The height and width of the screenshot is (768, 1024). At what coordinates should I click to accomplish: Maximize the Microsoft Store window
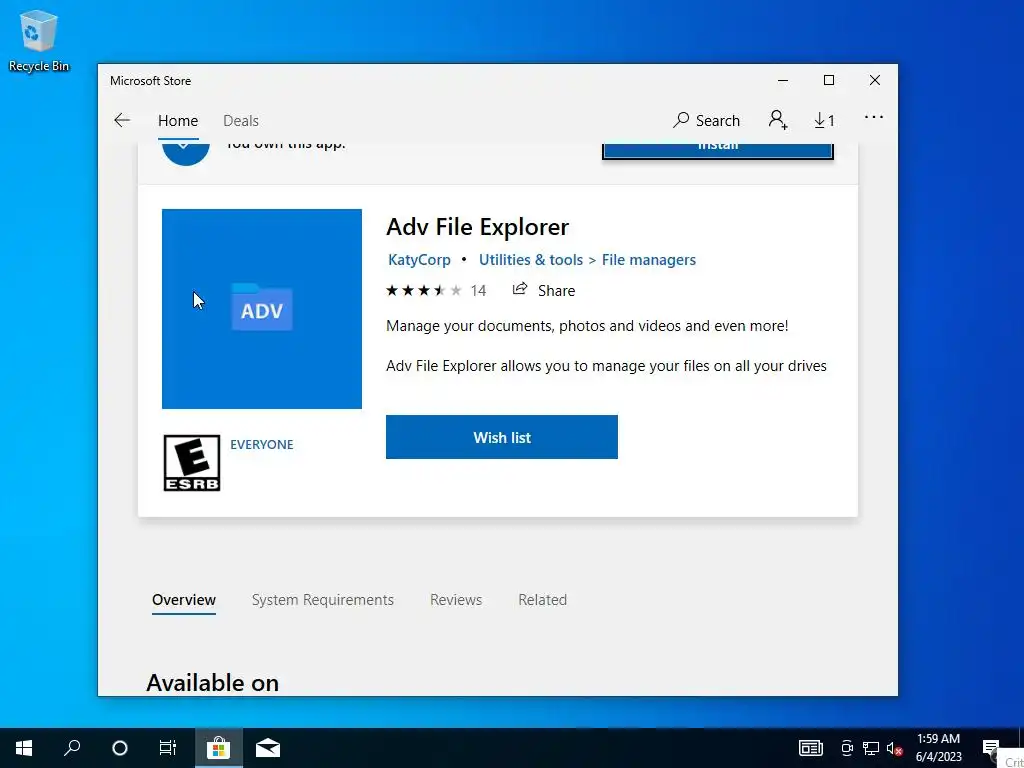(x=829, y=80)
